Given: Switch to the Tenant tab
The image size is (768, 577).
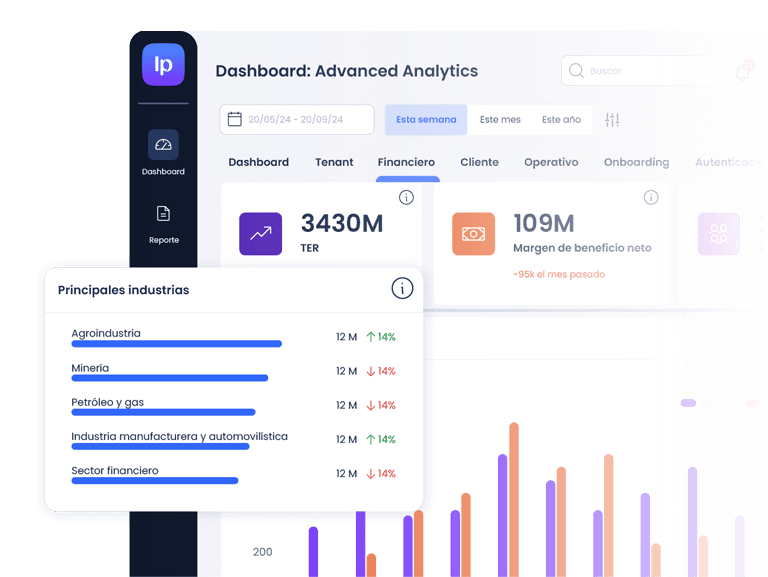Looking at the screenshot, I should point(334,162).
